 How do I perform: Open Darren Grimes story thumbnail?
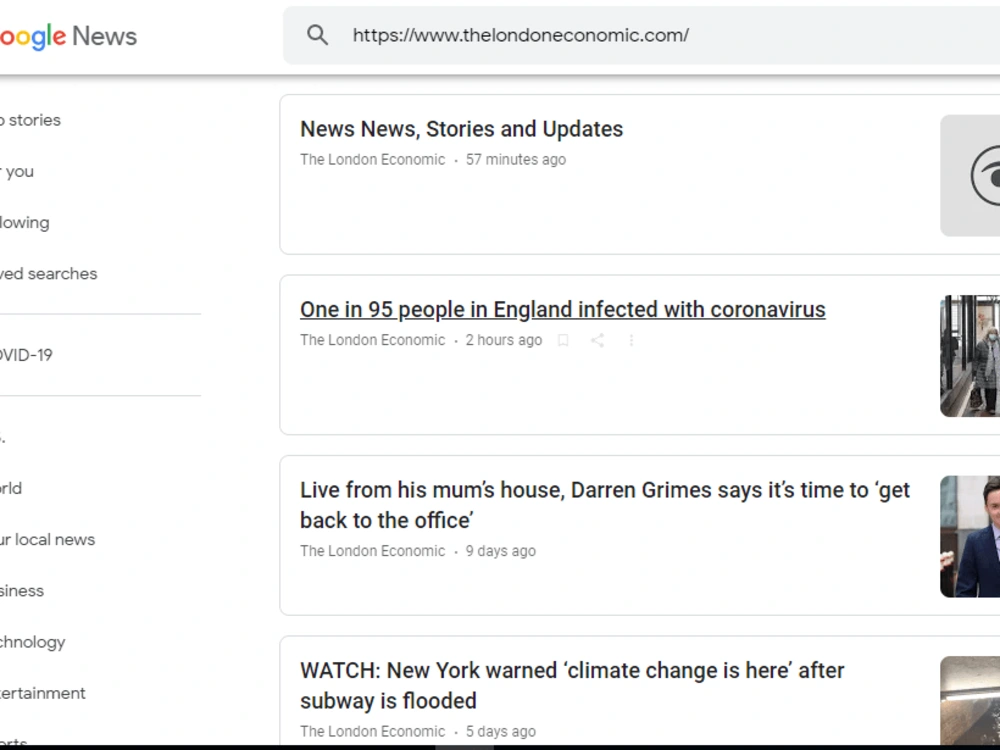970,536
